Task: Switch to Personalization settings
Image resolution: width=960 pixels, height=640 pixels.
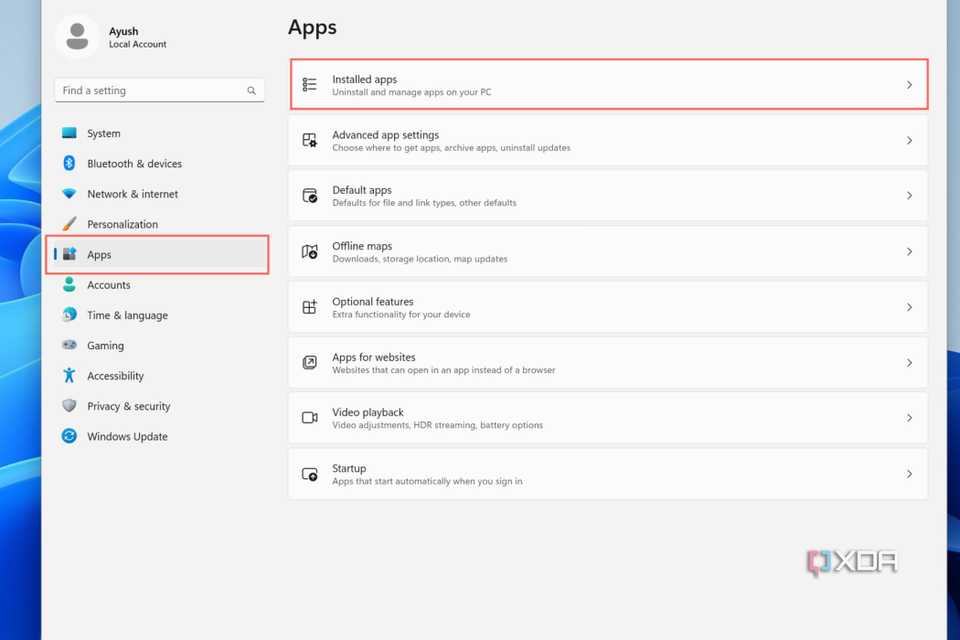Action: click(122, 224)
